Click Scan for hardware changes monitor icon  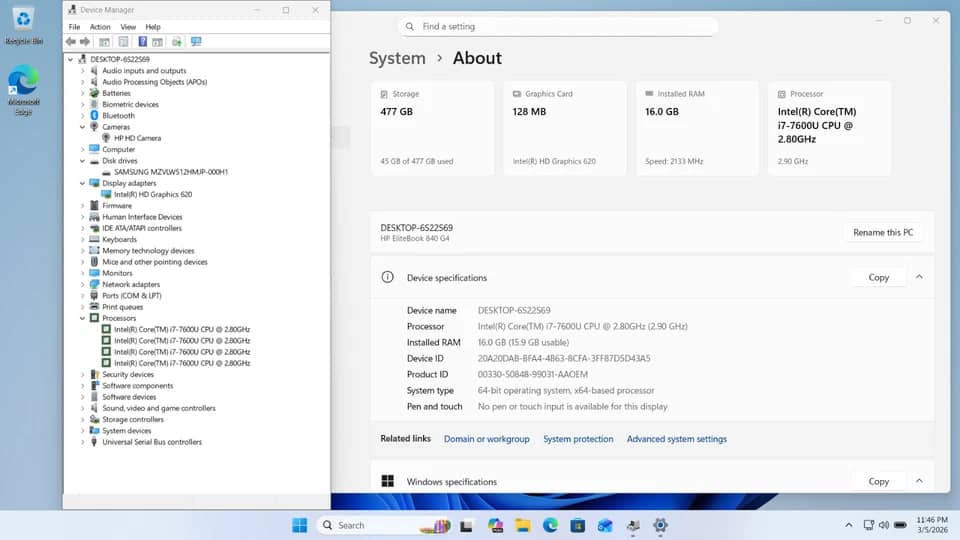coord(196,42)
